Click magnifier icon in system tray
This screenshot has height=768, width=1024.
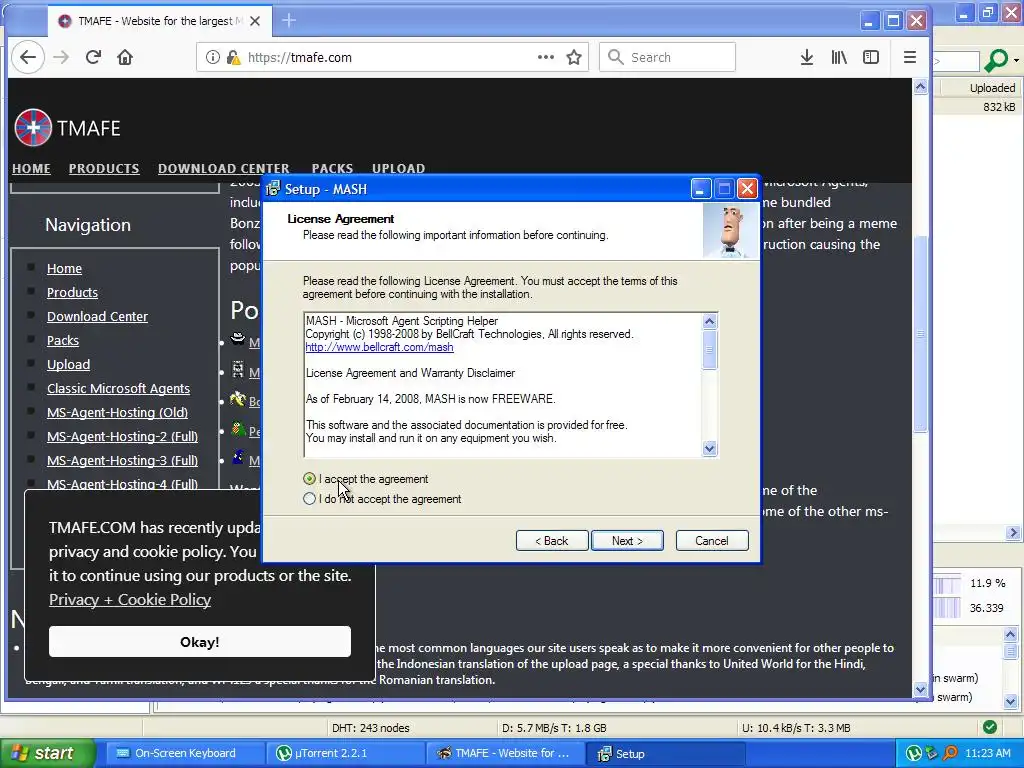tap(950, 754)
